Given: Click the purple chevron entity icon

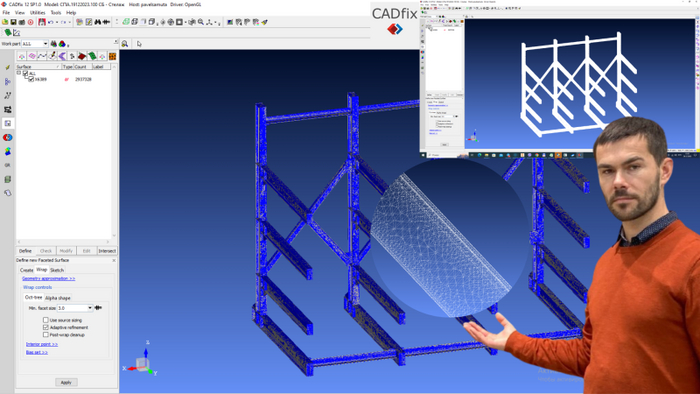Looking at the screenshot, I should pyautogui.click(x=62, y=56).
